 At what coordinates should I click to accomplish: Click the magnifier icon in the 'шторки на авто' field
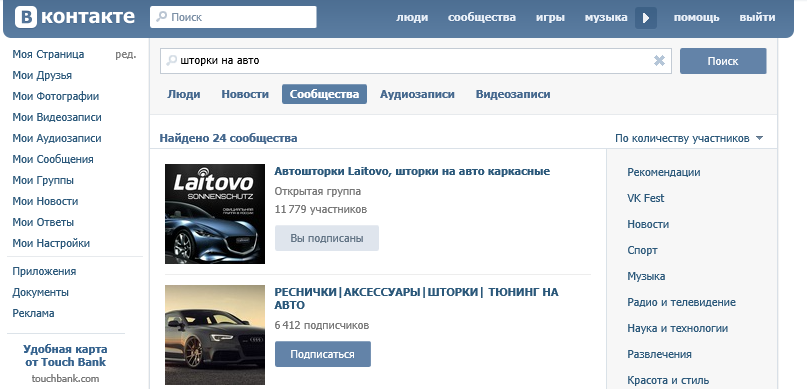171,61
